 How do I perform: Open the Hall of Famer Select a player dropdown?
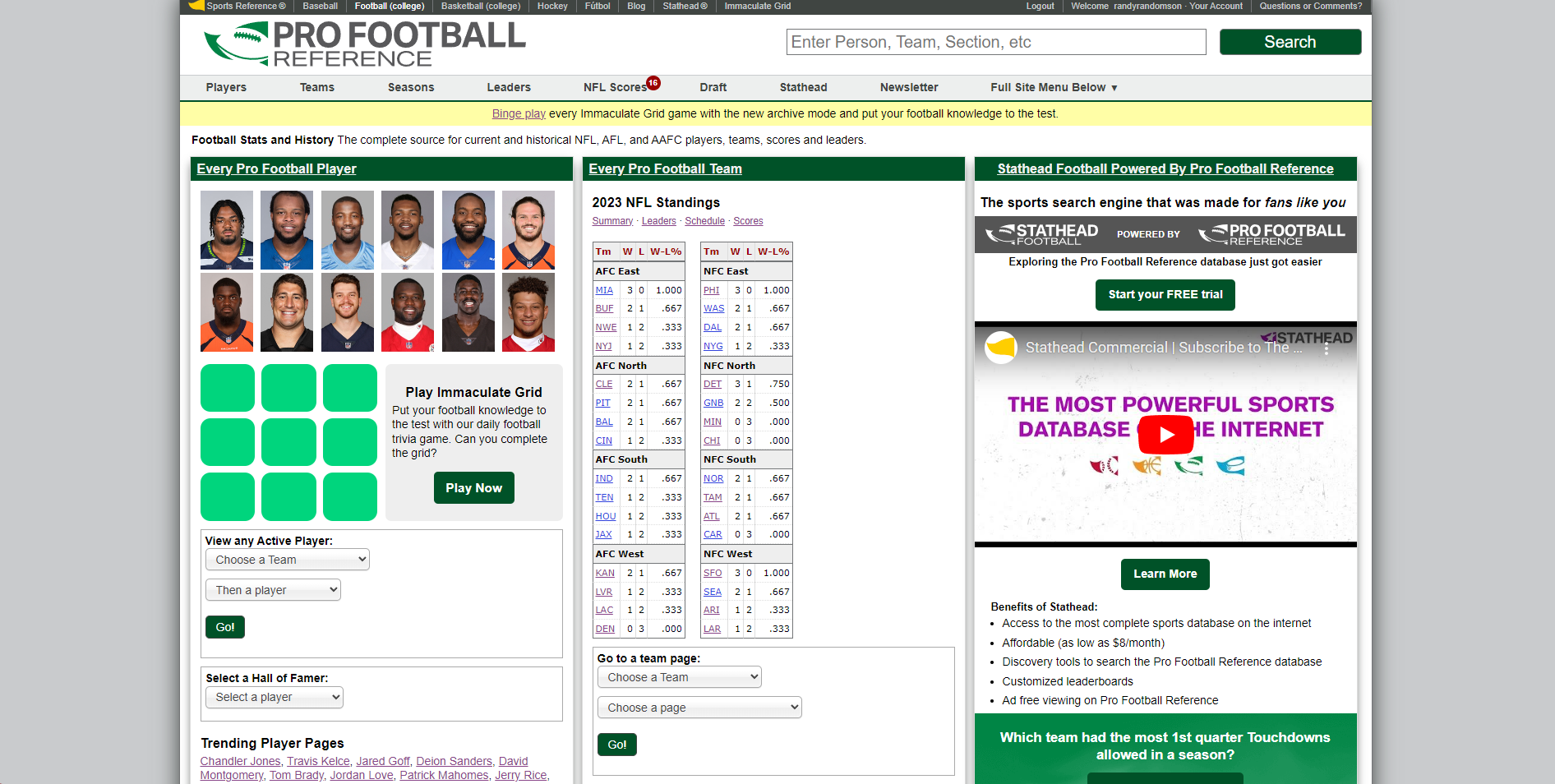[x=274, y=697]
